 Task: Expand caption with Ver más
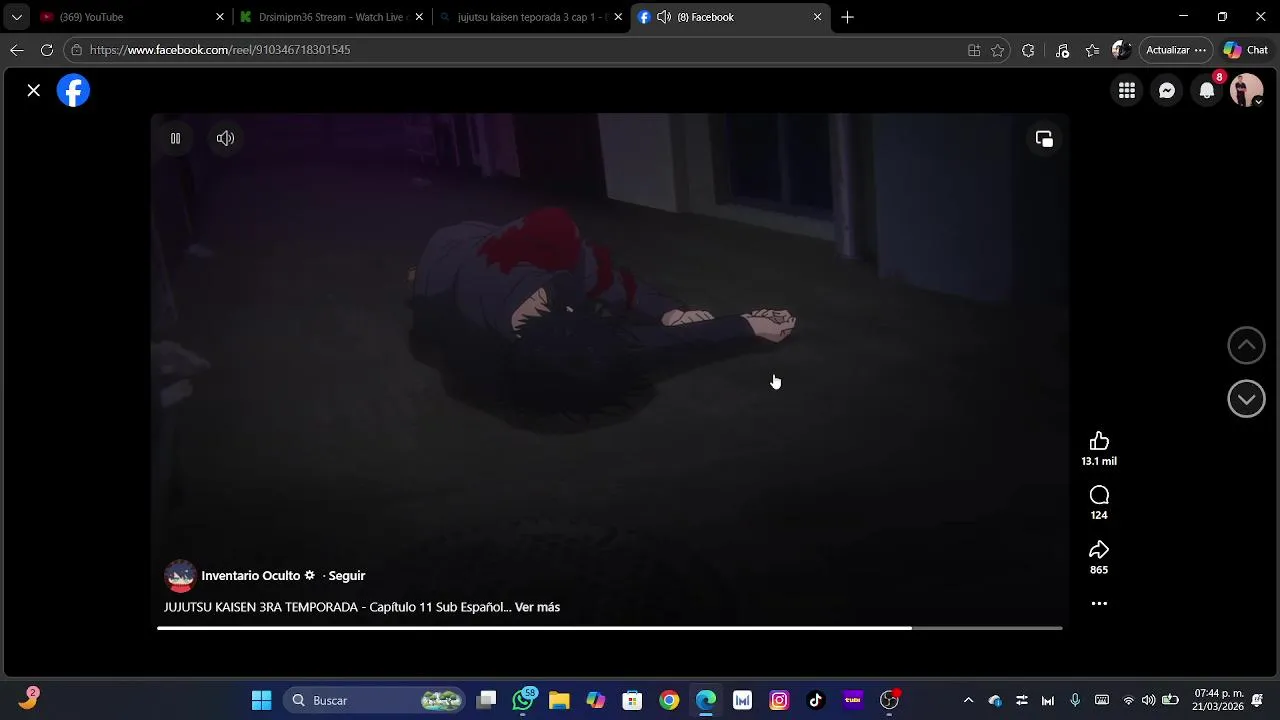(x=537, y=607)
